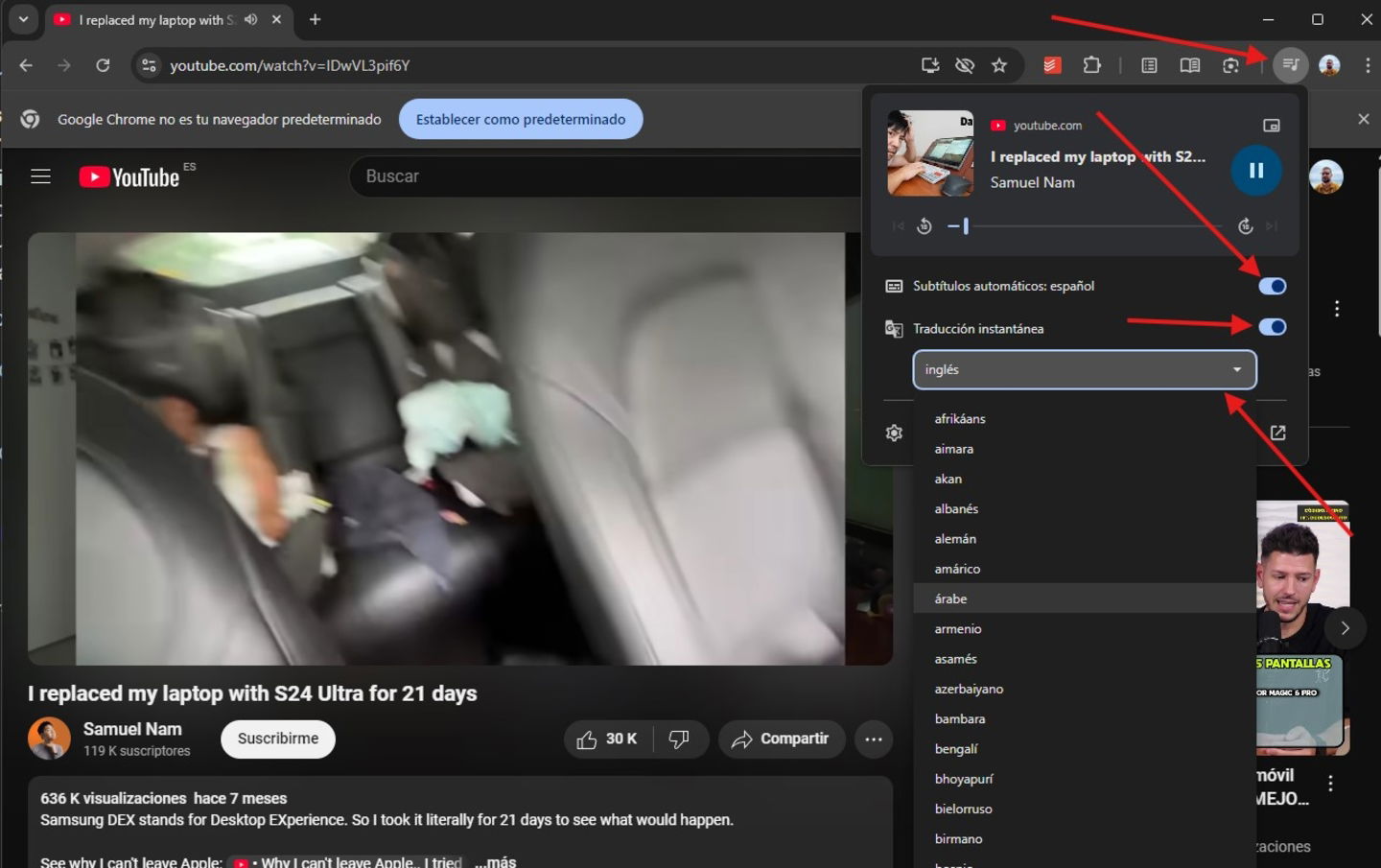Pause the video in the media panel
This screenshot has width=1381, height=868.
click(1255, 171)
